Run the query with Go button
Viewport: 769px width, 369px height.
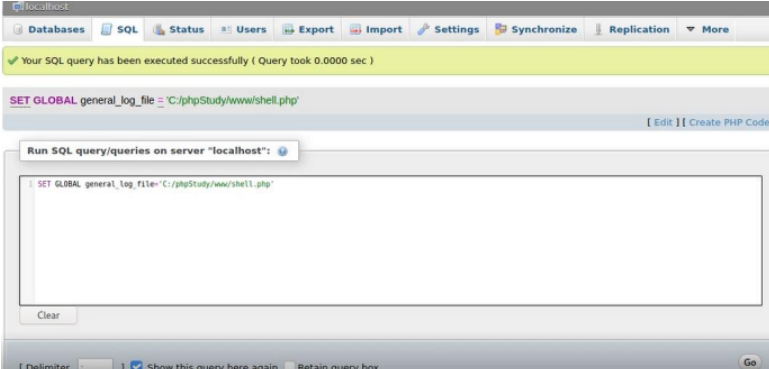point(750,362)
